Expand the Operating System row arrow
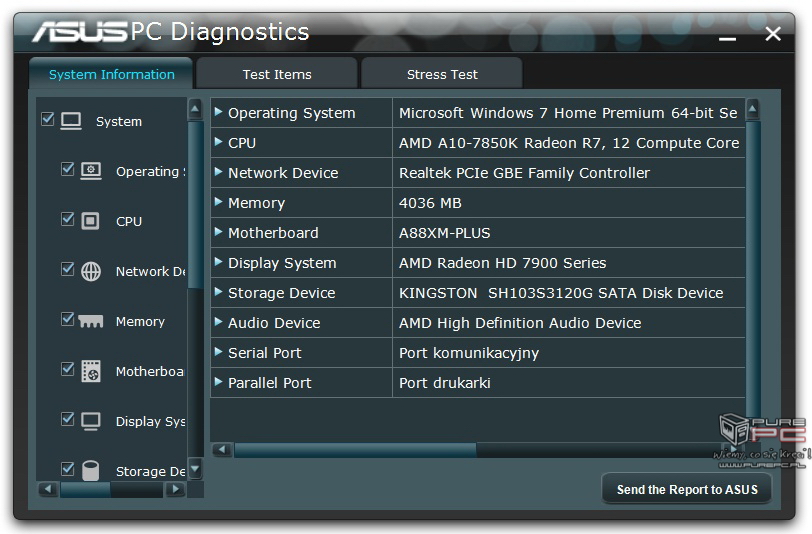 click(219, 111)
